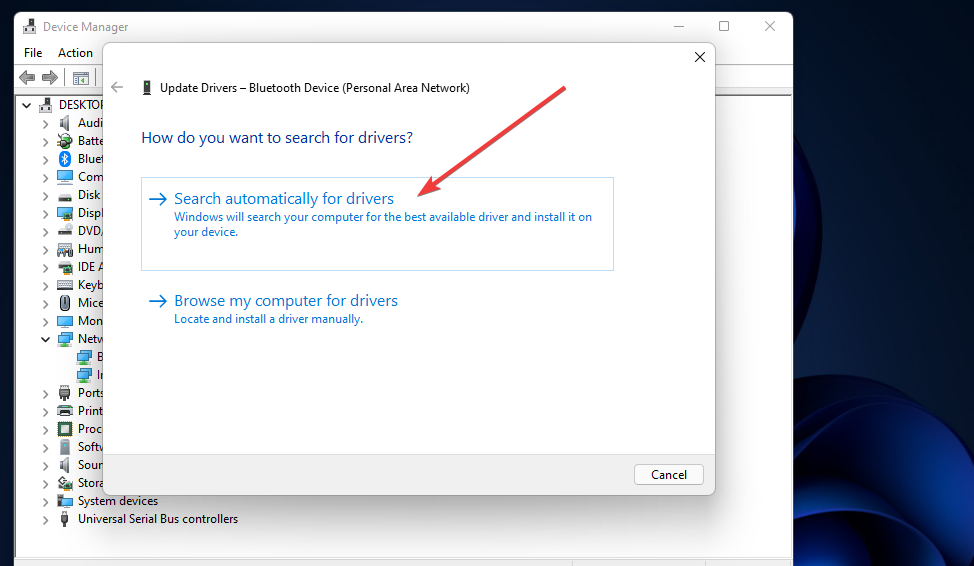Select the System devices tree label

click(x=117, y=501)
